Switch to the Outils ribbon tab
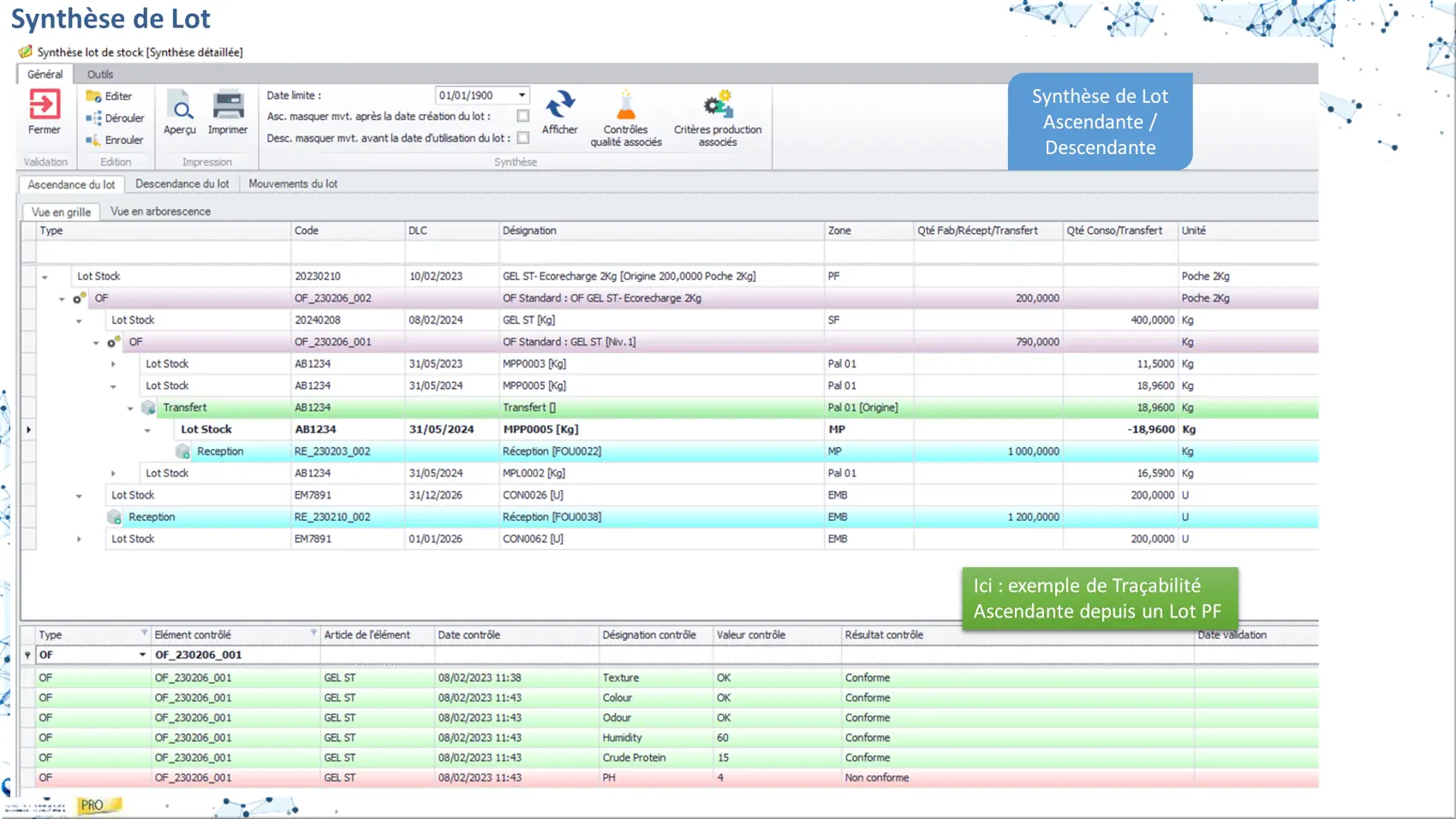Image resolution: width=1456 pixels, height=819 pixels. tap(99, 75)
